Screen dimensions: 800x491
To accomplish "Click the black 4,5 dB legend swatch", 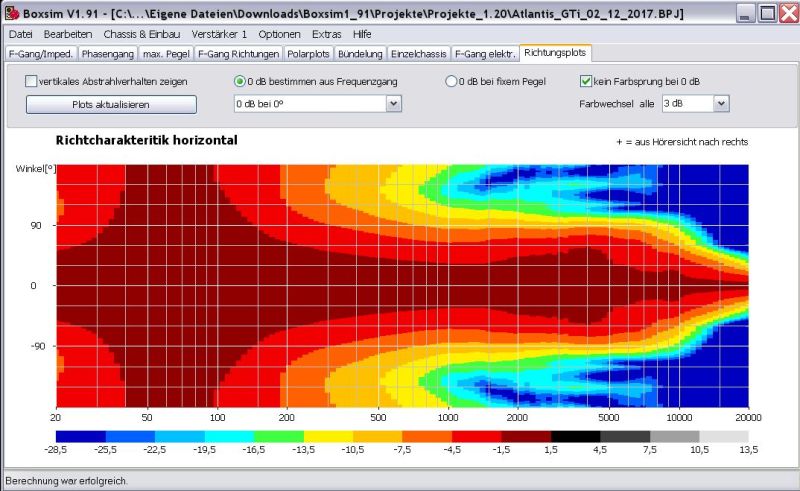I will (x=574, y=437).
